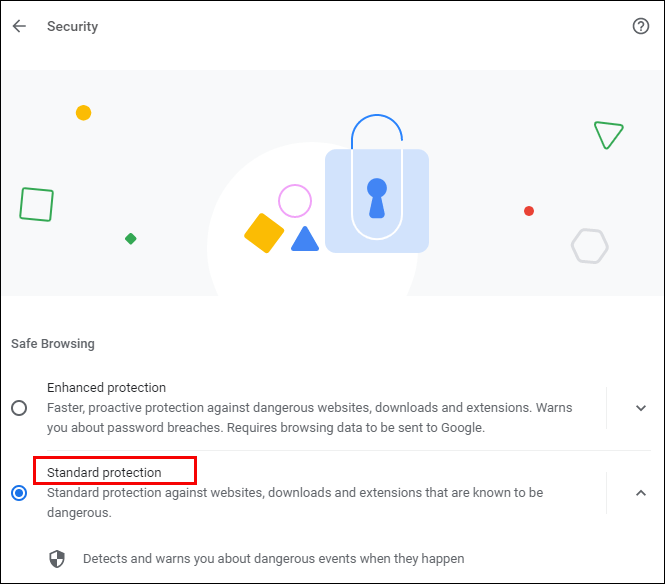Screen dimensions: 665x584
Task: Click the shield icon beside Detects and warns
Action: pyautogui.click(x=57, y=558)
